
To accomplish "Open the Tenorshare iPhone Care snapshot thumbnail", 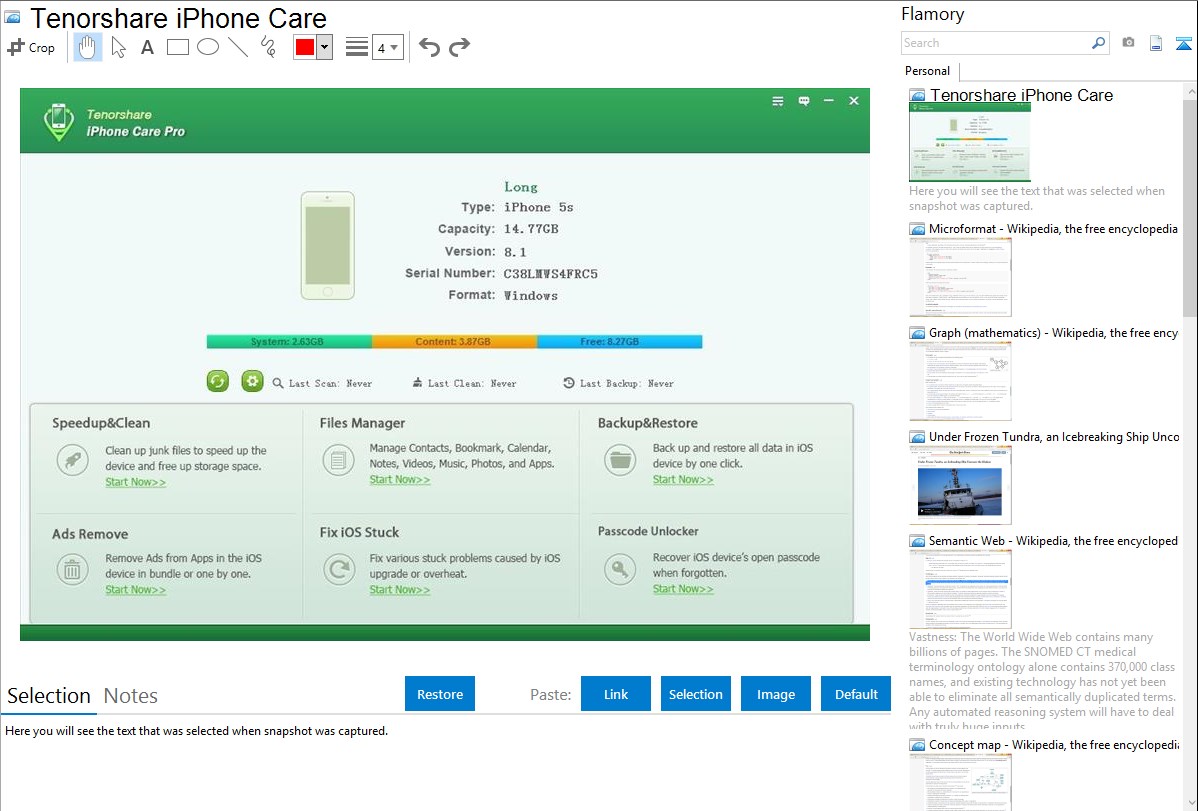I will tap(970, 143).
